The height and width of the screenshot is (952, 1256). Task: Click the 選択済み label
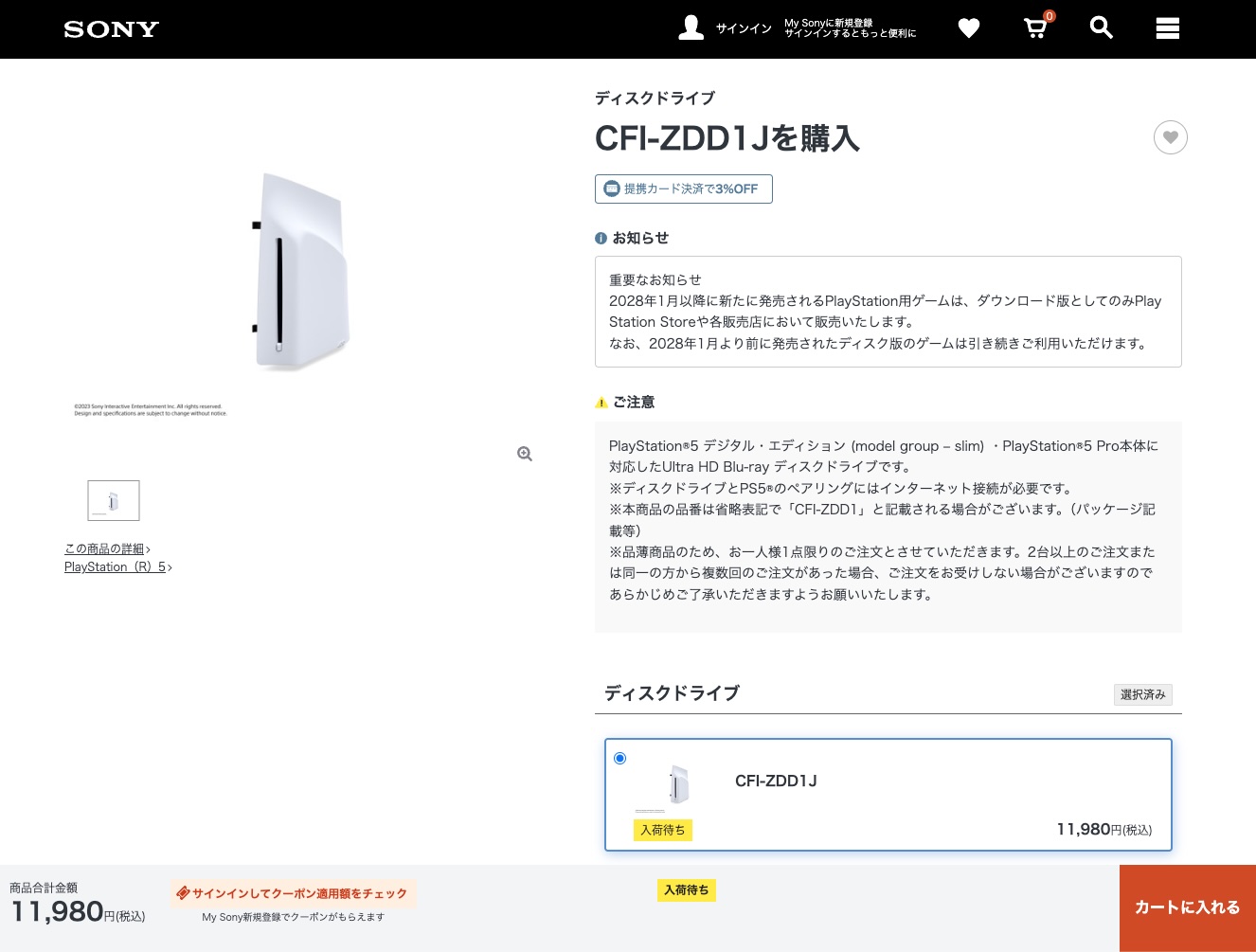pos(1143,694)
